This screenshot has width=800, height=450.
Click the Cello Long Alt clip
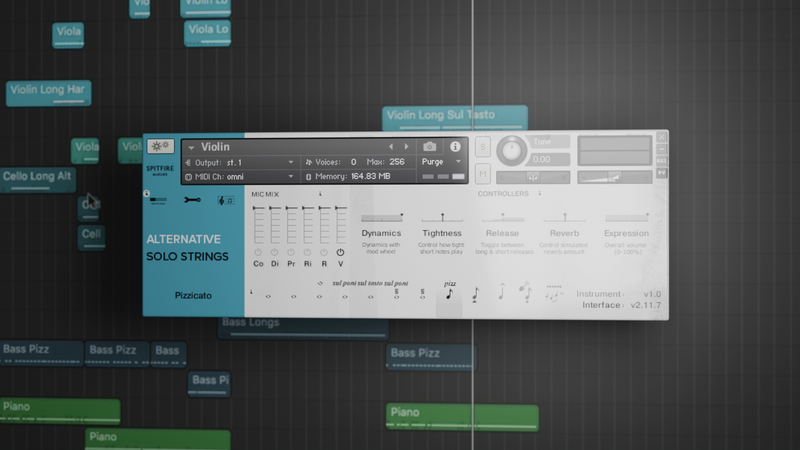pos(38,177)
